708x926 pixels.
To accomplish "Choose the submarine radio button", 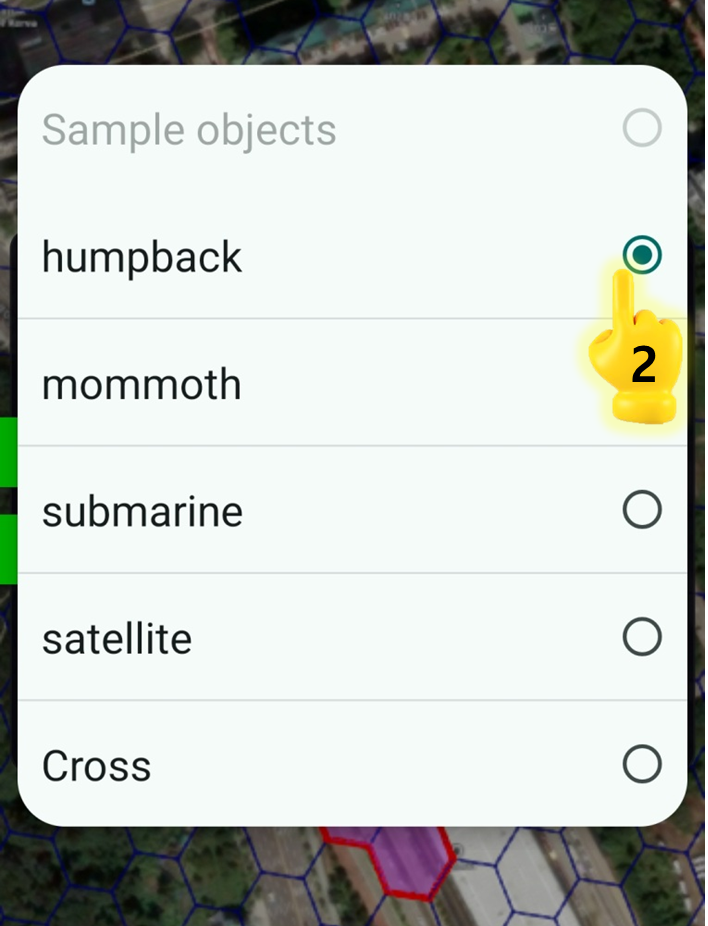I will point(641,511).
